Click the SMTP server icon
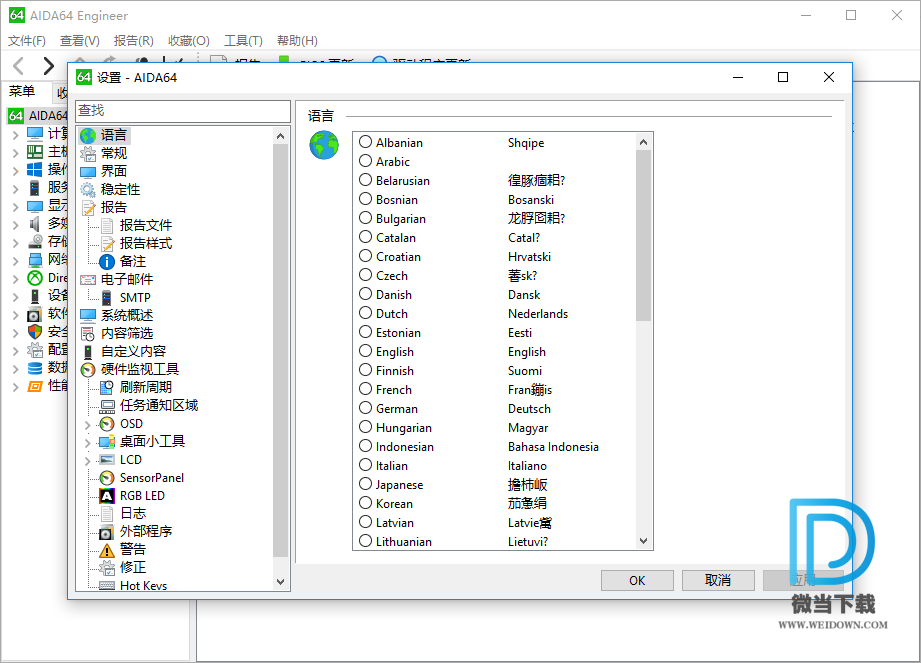Image resolution: width=921 pixels, height=663 pixels. [107, 298]
